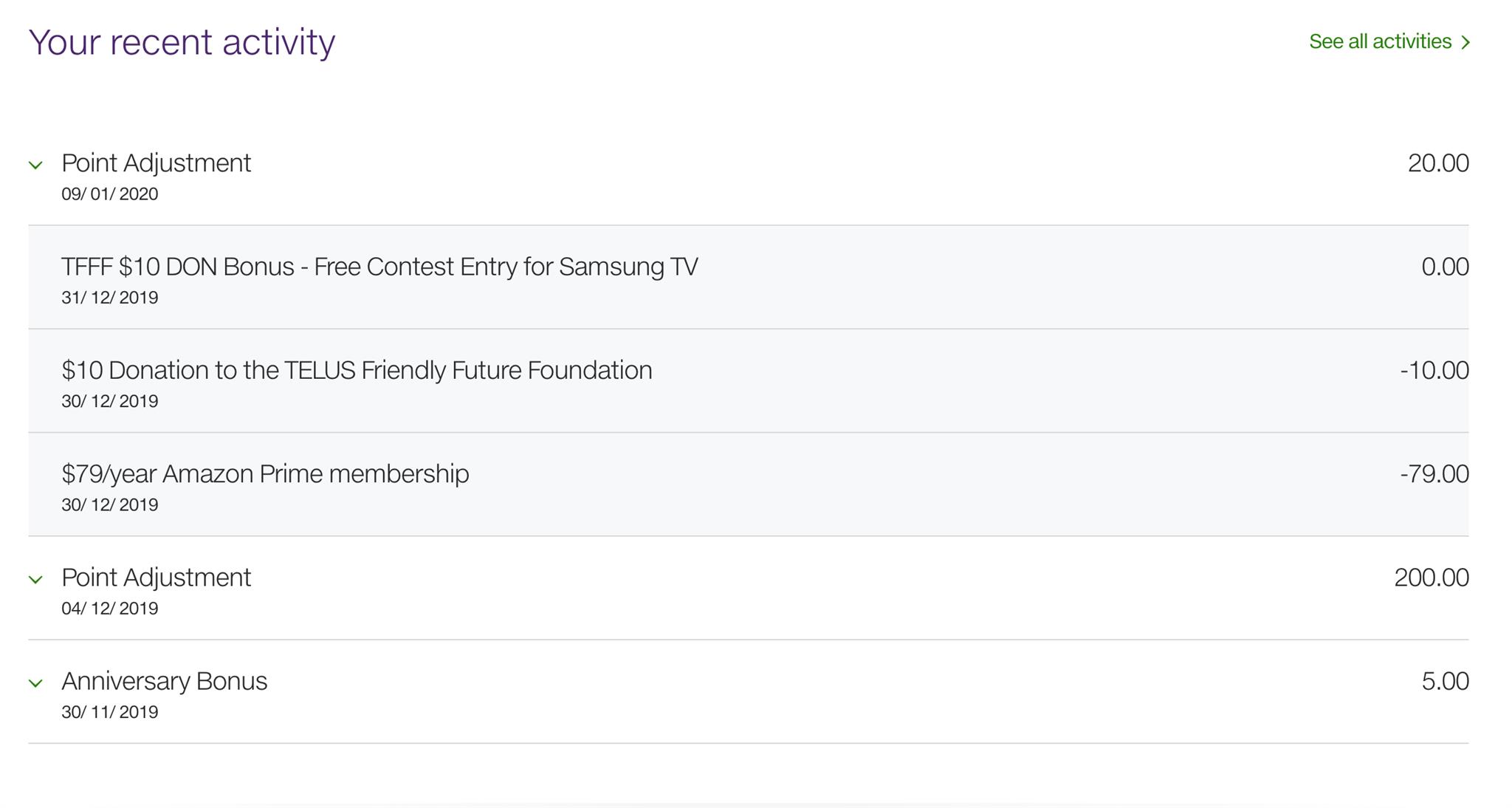Click the green arrow beside Anniversary Bonus
Viewport: 1512px width, 808px height.
pyautogui.click(x=35, y=683)
